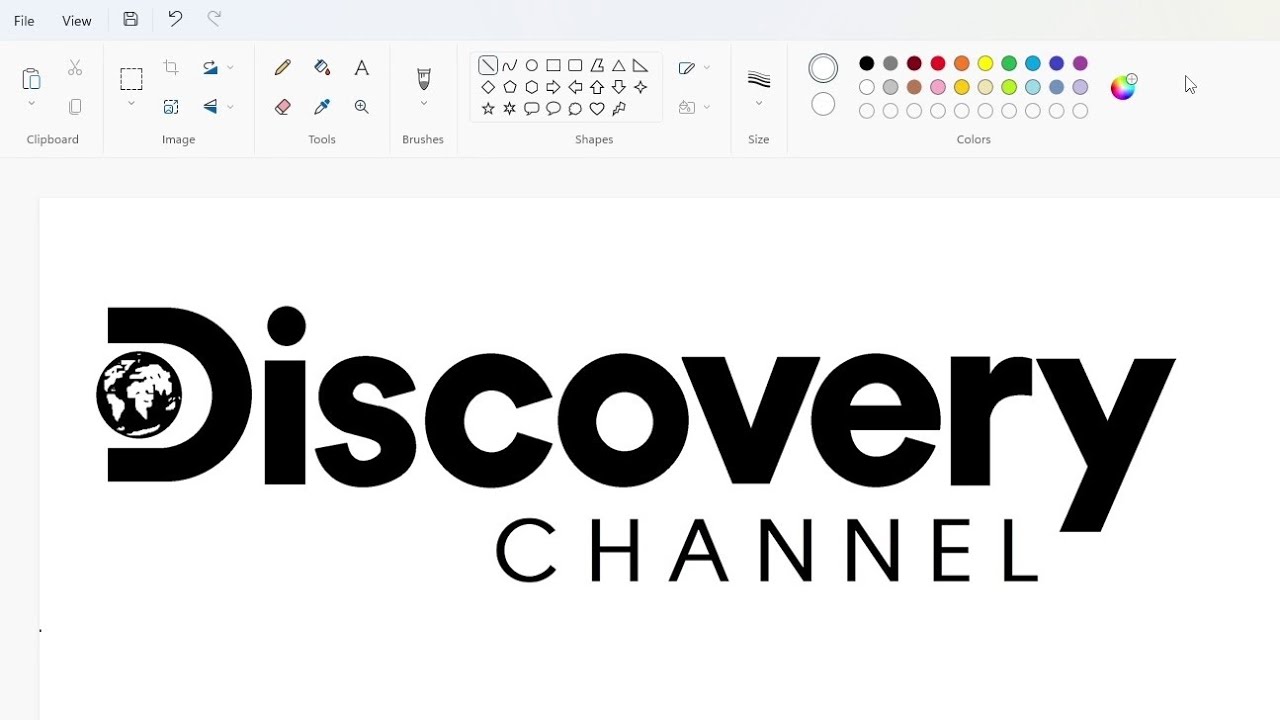This screenshot has width=1280, height=720.
Task: Select the Color 2 background circle
Action: pos(823,104)
